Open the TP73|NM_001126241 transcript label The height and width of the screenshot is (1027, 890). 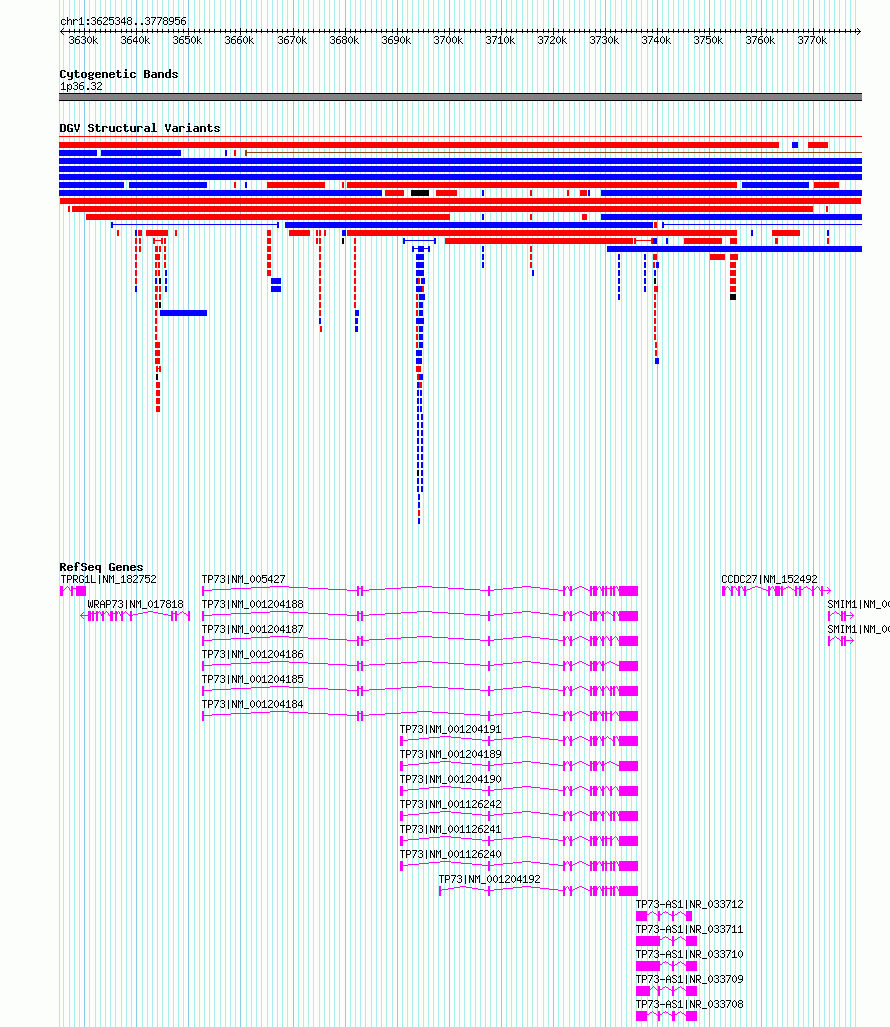[451, 829]
